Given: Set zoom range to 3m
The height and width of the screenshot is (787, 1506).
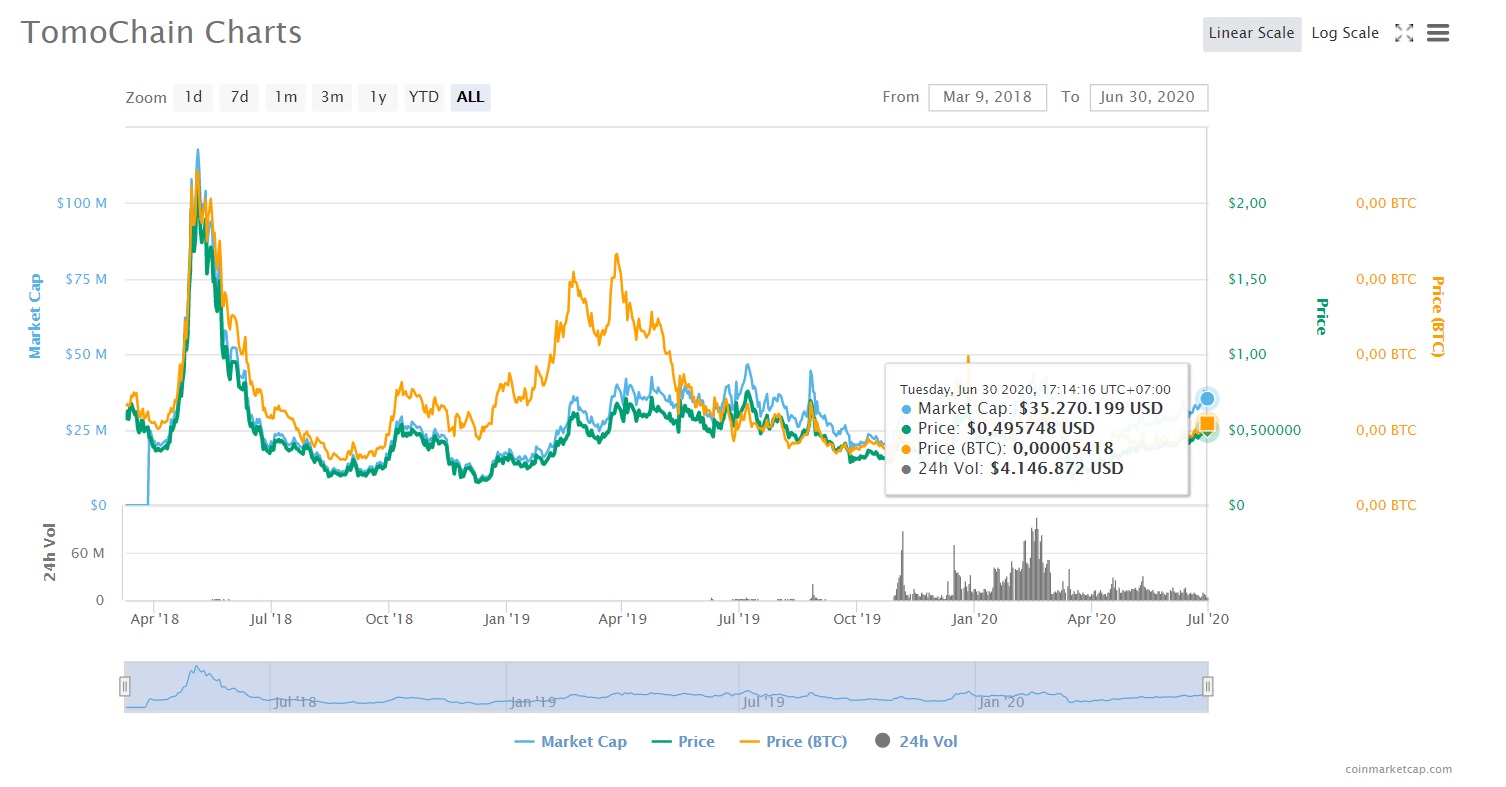Looking at the screenshot, I should (x=332, y=97).
